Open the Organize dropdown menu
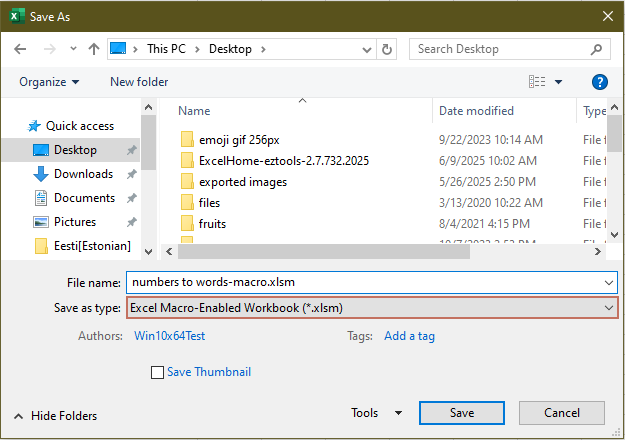This screenshot has height=440, width=625. 49,82
